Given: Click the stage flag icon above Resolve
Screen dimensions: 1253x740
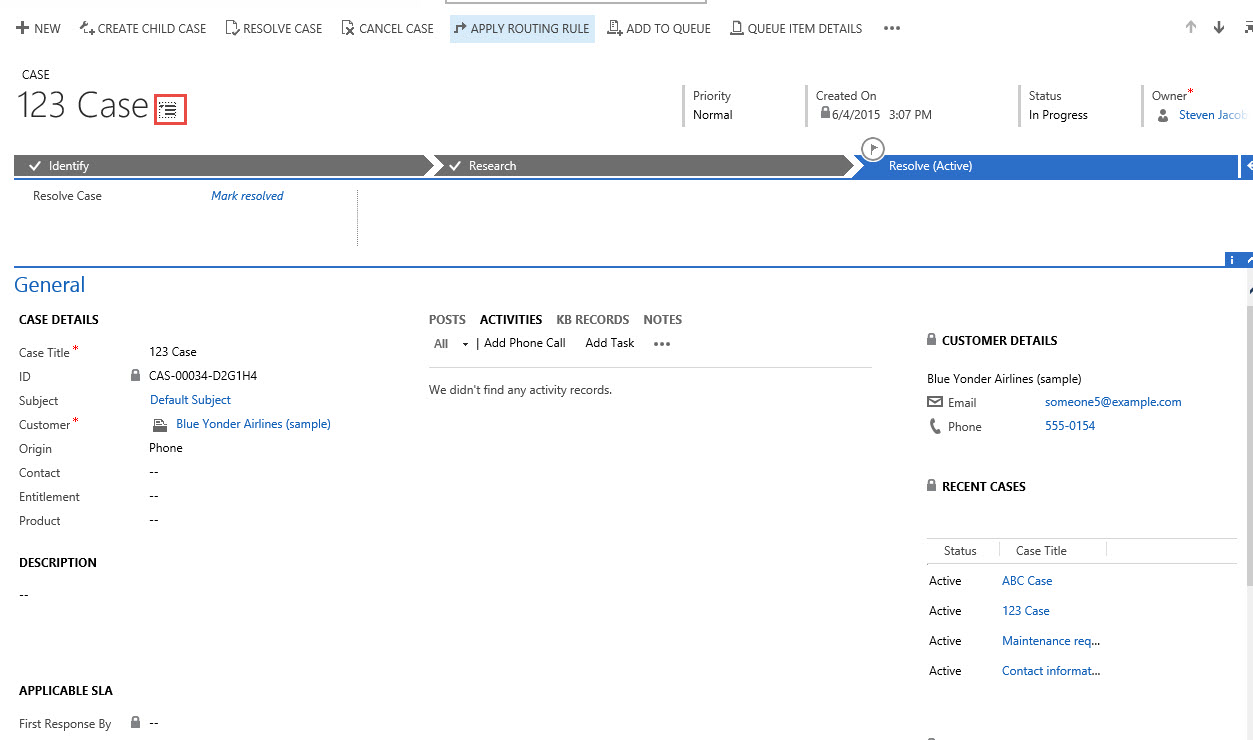Looking at the screenshot, I should (873, 148).
